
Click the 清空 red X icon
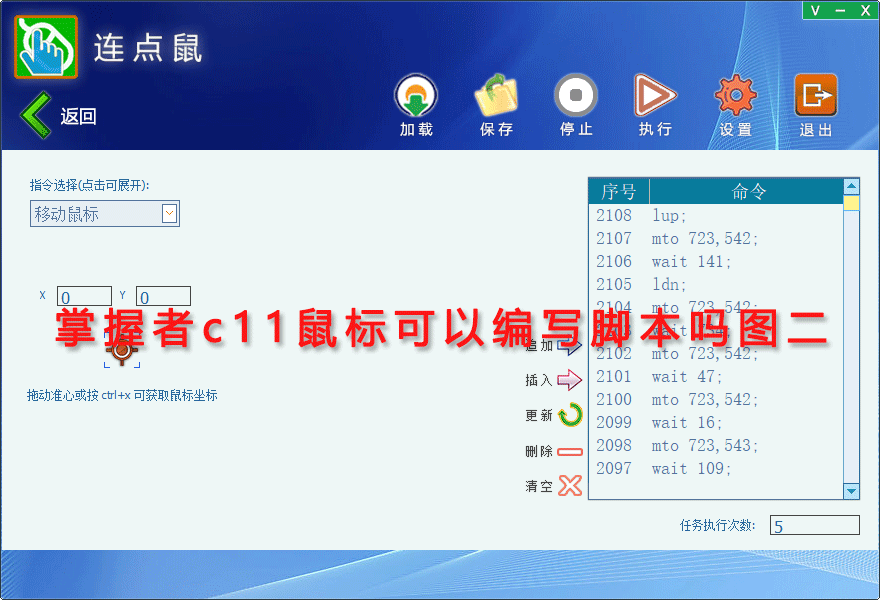click(570, 486)
